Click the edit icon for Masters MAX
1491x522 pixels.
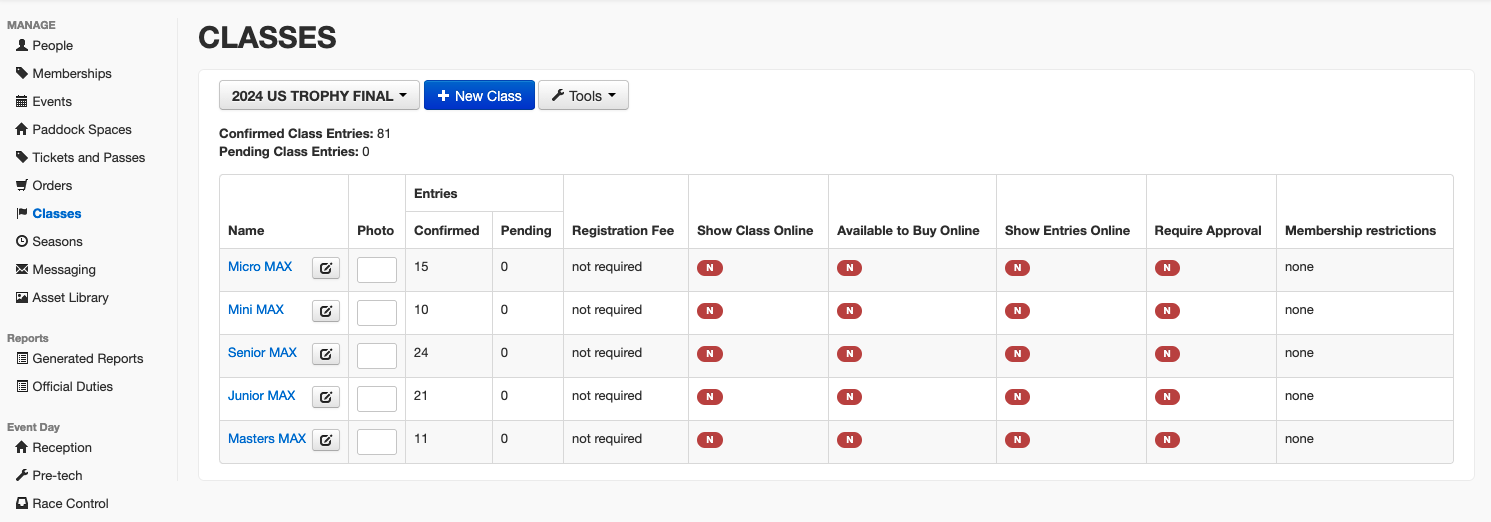point(326,440)
